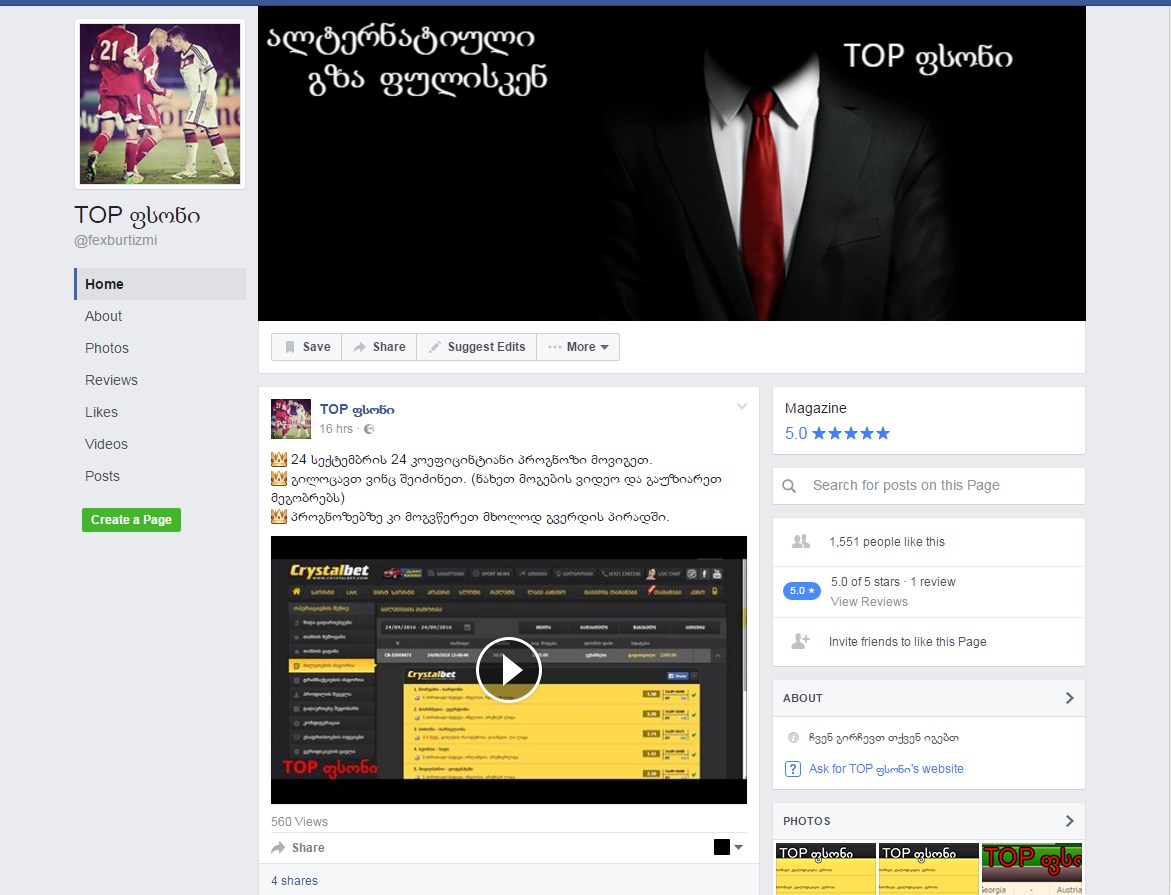Switch to the Videos section
The image size is (1171, 895).
coord(106,444)
